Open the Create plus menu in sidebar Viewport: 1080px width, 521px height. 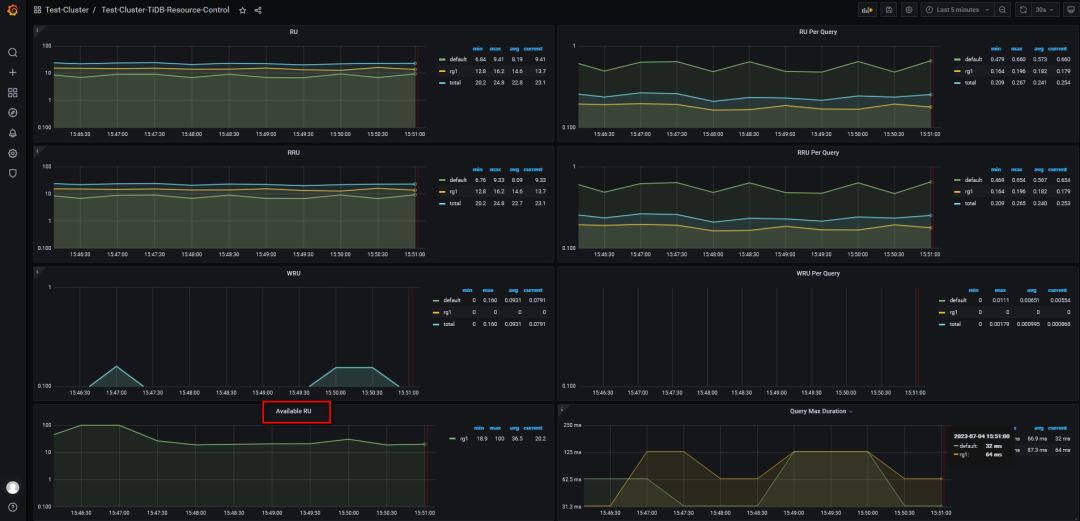tap(12, 72)
